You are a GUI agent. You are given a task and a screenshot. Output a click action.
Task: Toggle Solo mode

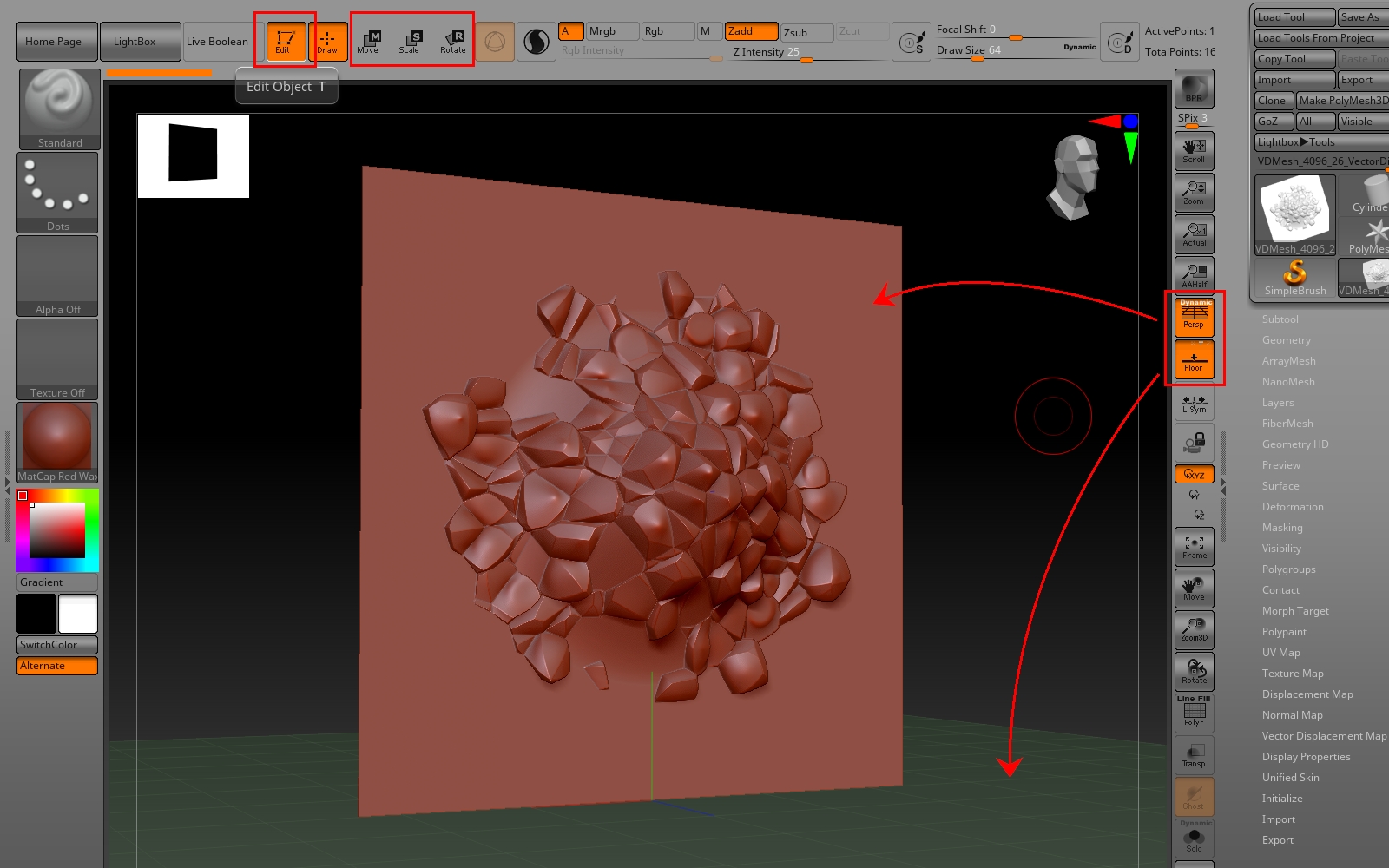click(1194, 838)
